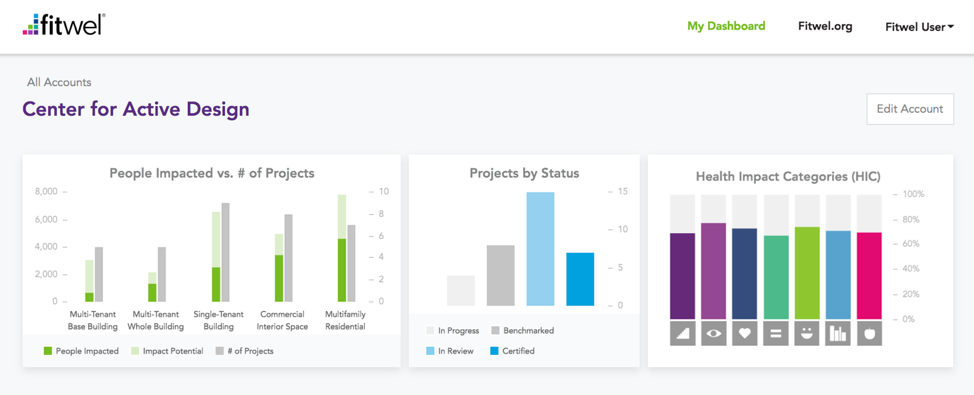Click the tall In Review bar
Viewport: 974px width, 395px height.
(540, 249)
